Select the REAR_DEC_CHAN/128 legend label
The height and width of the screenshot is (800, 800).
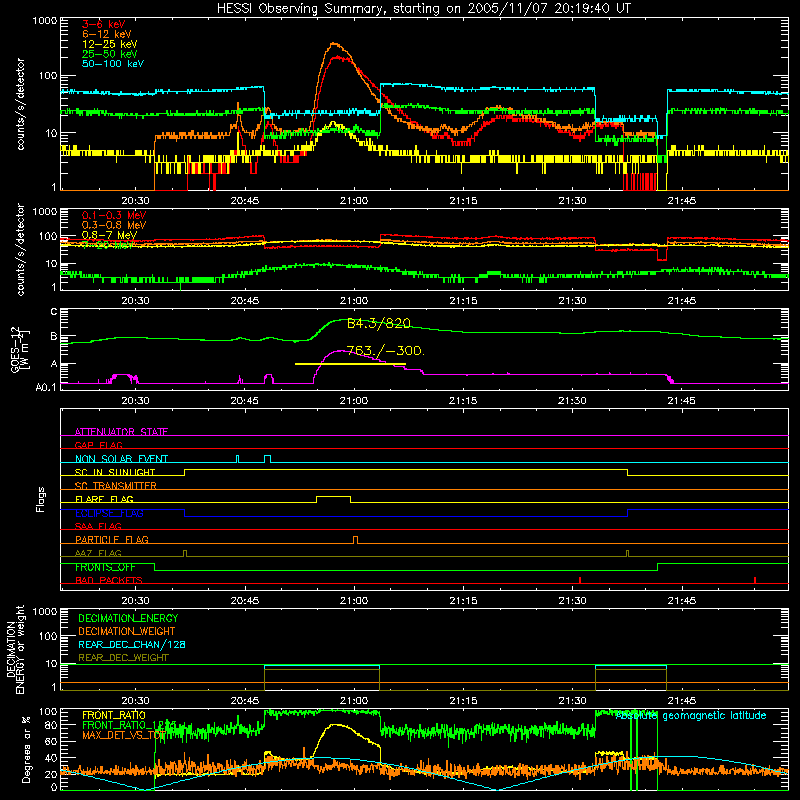[x=132, y=644]
